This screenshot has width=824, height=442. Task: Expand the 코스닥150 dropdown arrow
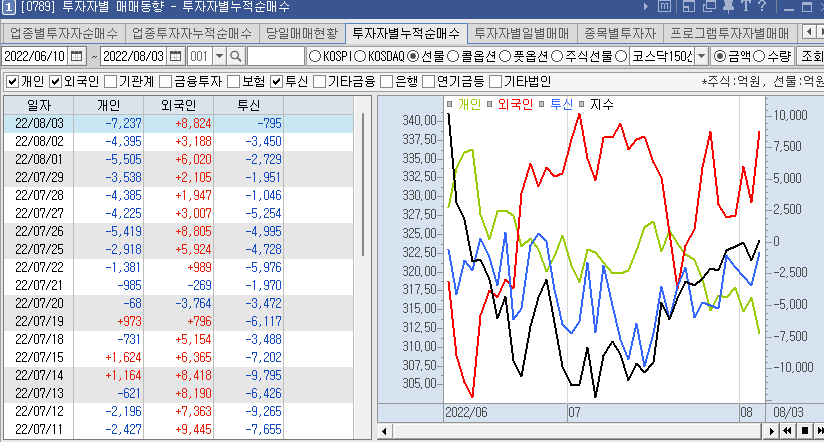[701, 56]
